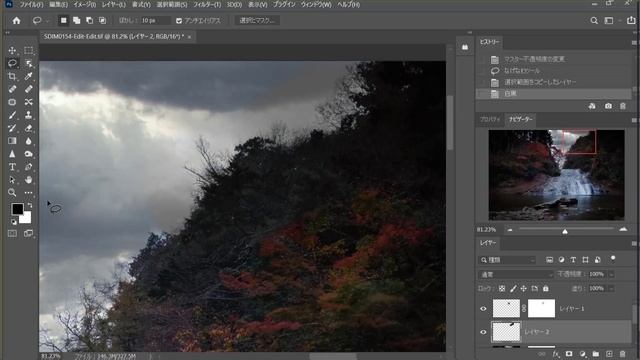Viewport: 640px width, 360px height.
Task: Select the Path Selection tool
Action: pyautogui.click(x=12, y=180)
